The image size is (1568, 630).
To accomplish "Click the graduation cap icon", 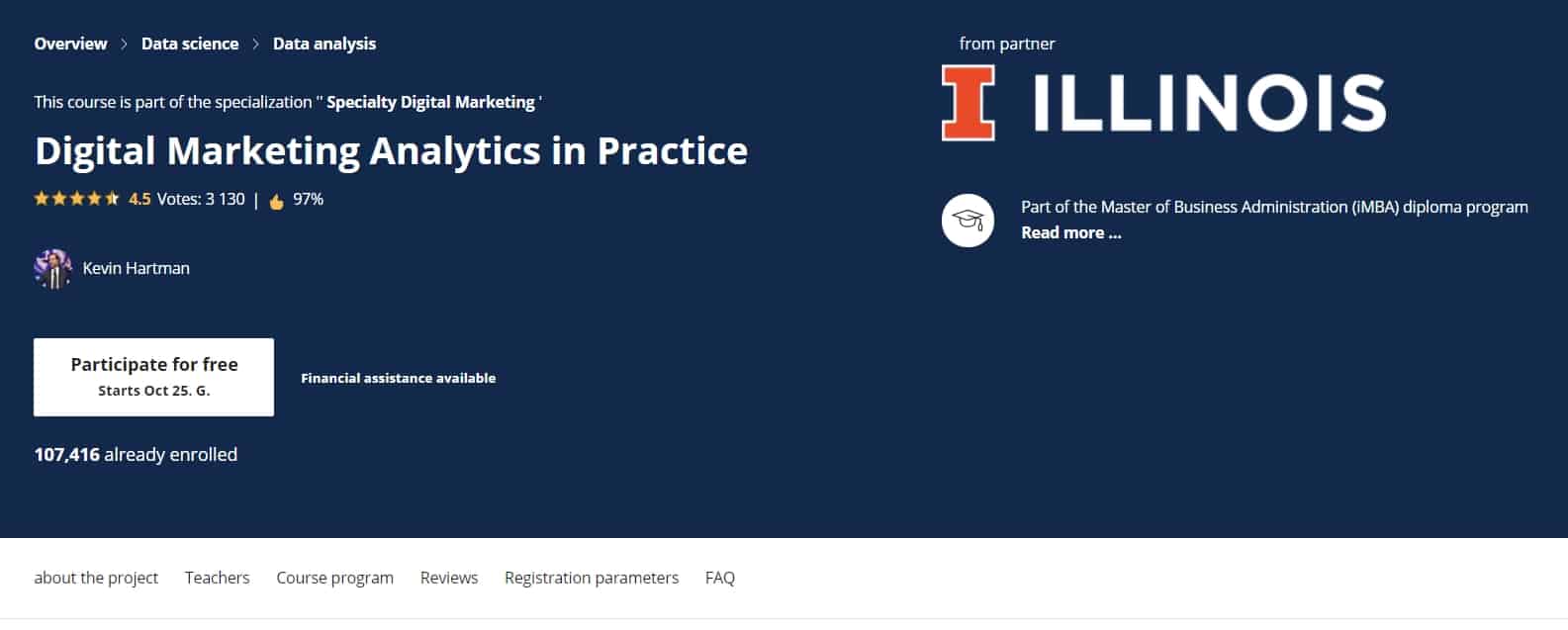I will [x=968, y=220].
